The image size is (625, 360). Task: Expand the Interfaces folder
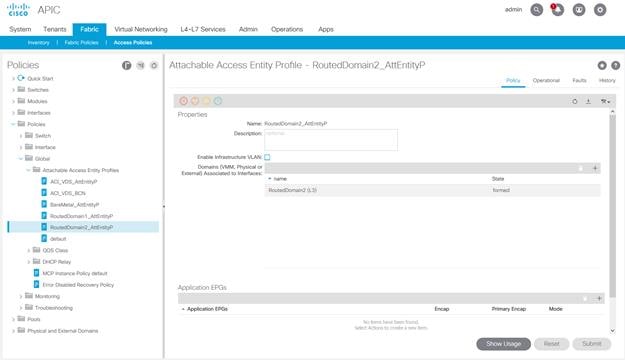point(13,113)
